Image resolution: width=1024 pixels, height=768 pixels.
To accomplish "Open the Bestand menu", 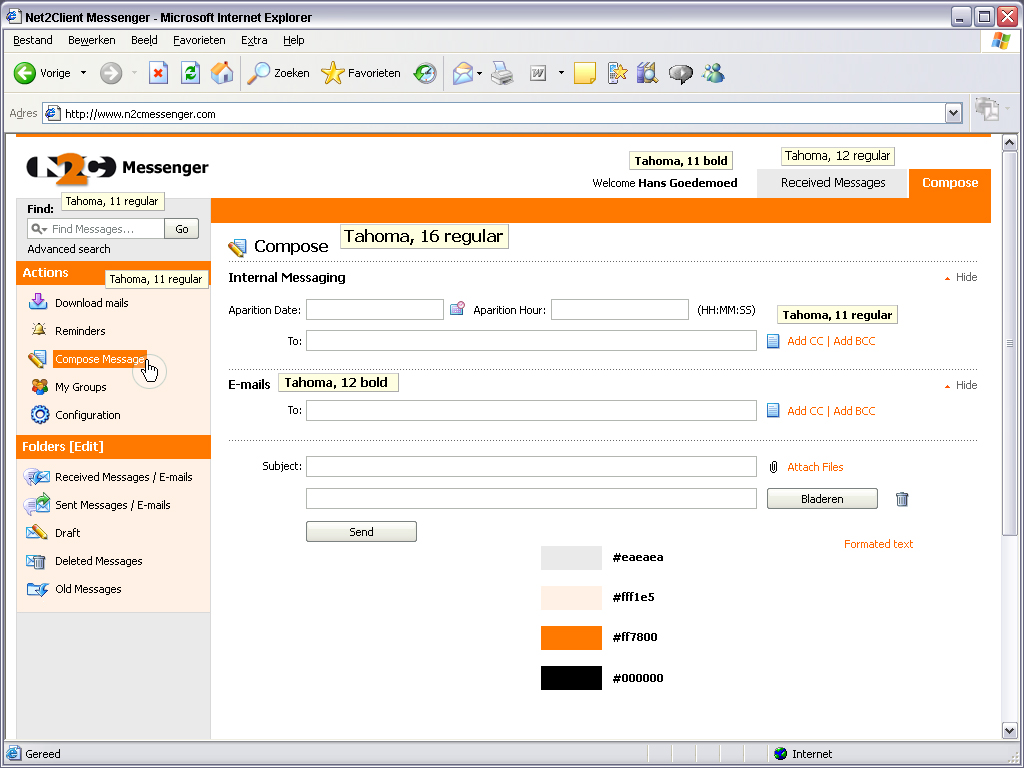I will coord(33,40).
